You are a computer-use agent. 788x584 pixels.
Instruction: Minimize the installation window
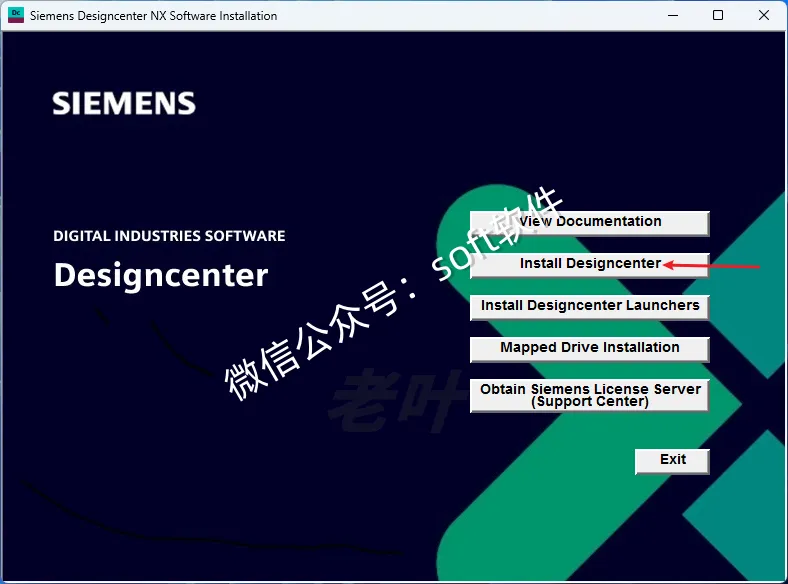point(673,16)
